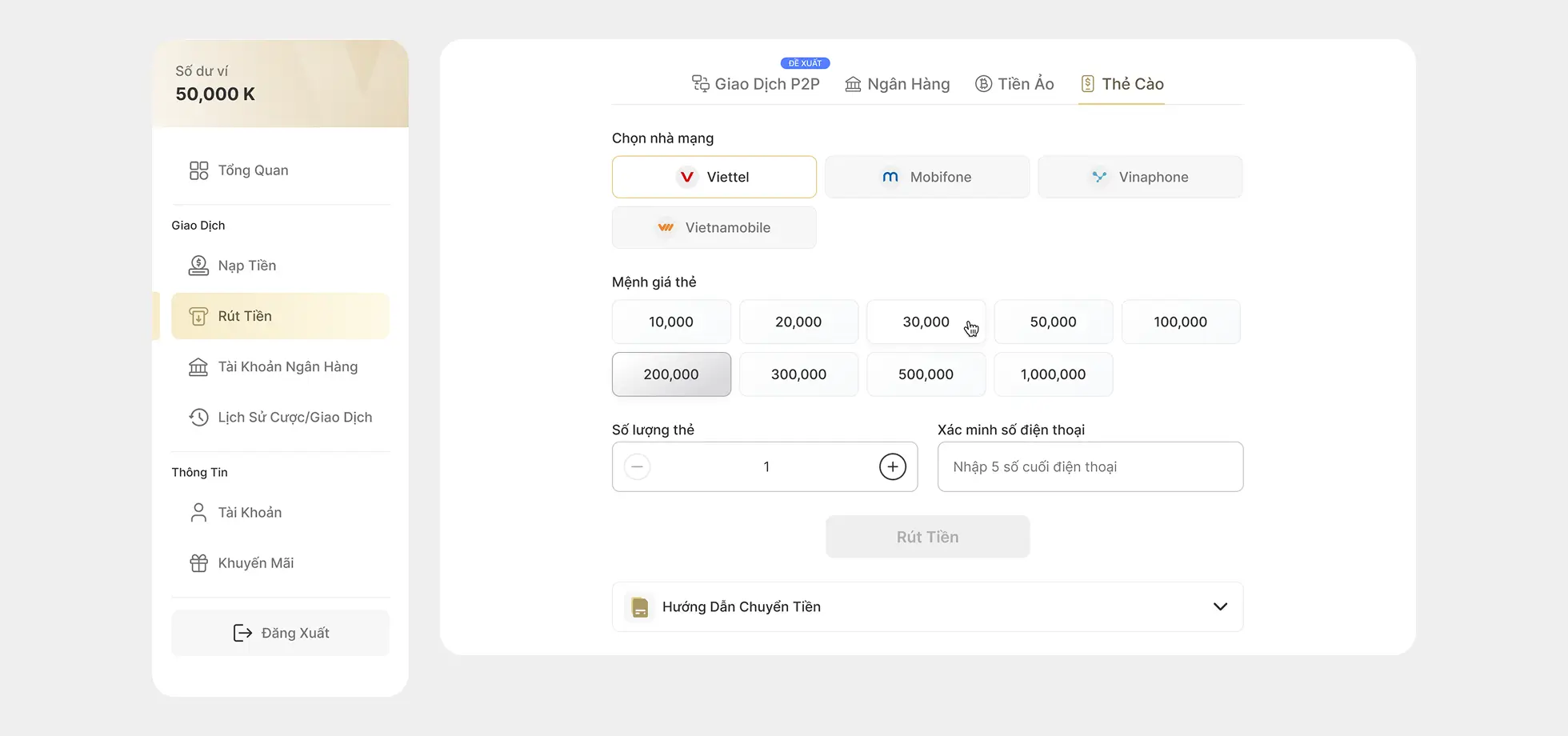
Task: Click the card quantity value 1
Action: coord(766,466)
